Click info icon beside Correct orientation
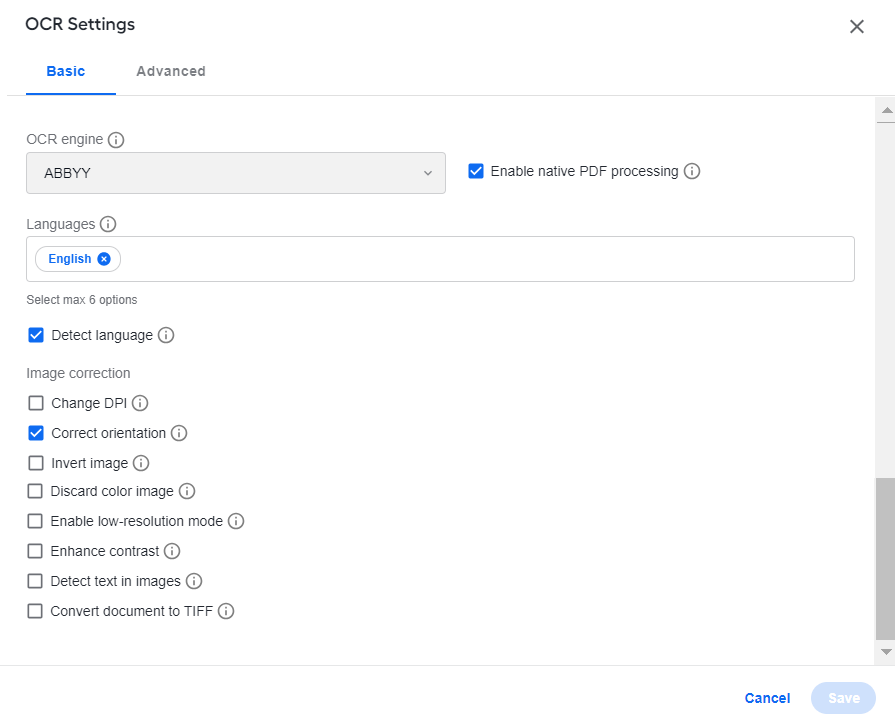The width and height of the screenshot is (895, 722). coord(179,433)
